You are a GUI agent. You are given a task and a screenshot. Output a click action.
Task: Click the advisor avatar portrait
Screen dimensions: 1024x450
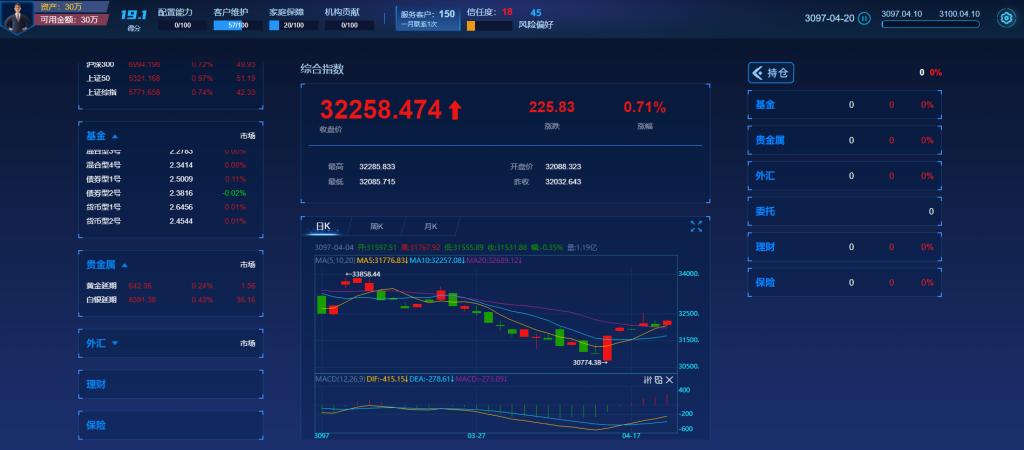pyautogui.click(x=16, y=16)
